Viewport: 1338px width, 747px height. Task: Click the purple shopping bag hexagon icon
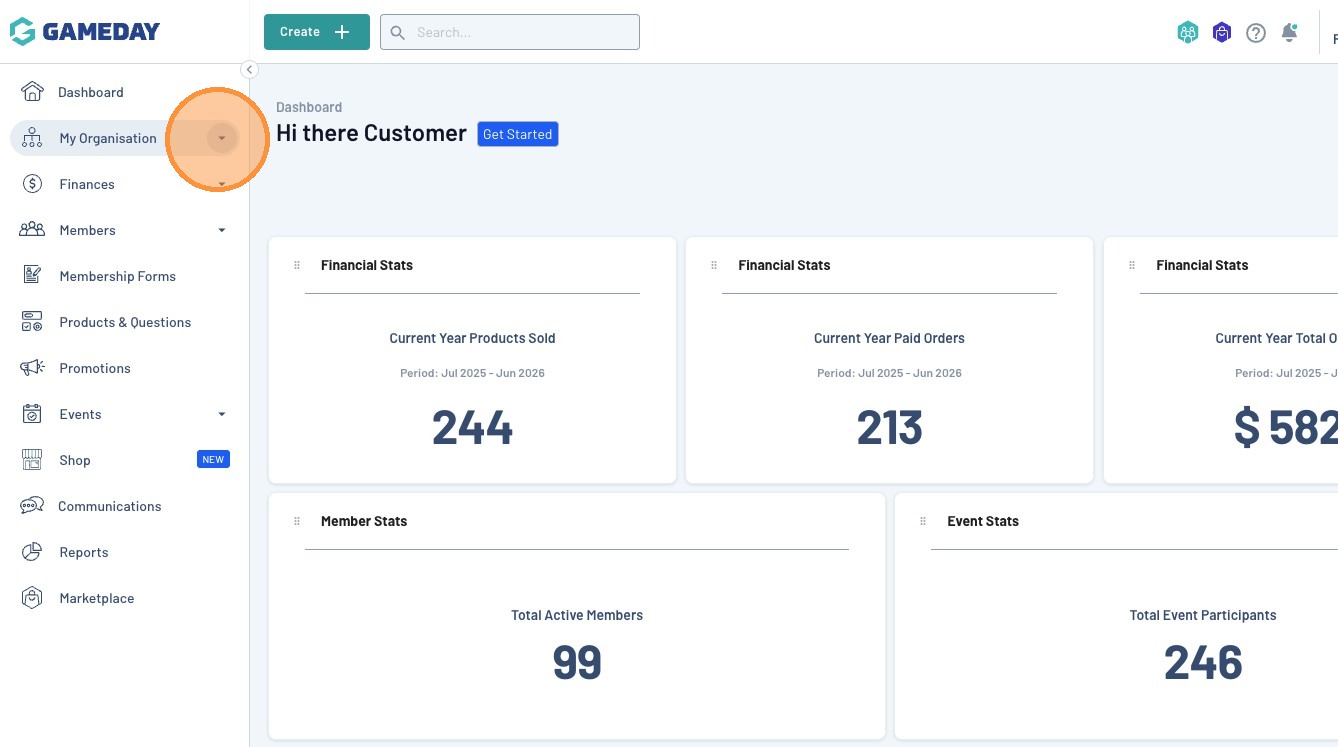(1222, 33)
